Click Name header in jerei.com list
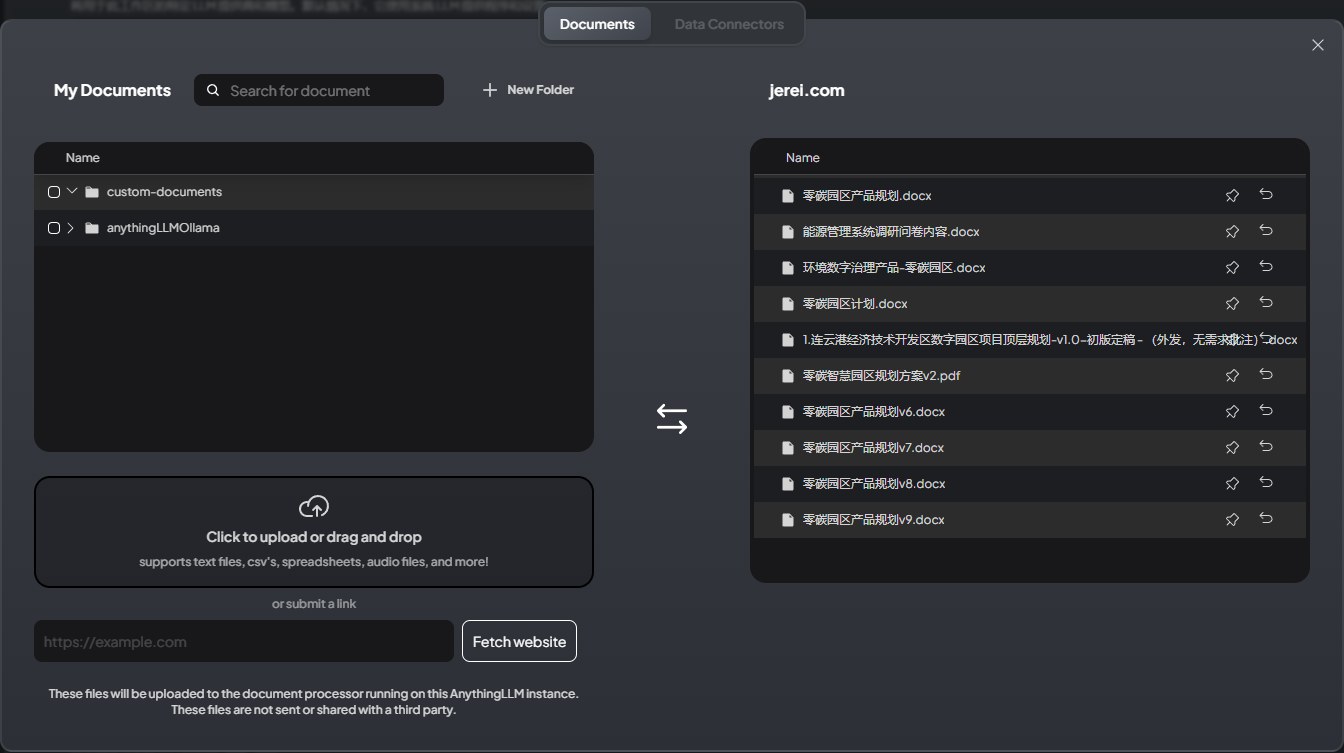 pos(803,158)
